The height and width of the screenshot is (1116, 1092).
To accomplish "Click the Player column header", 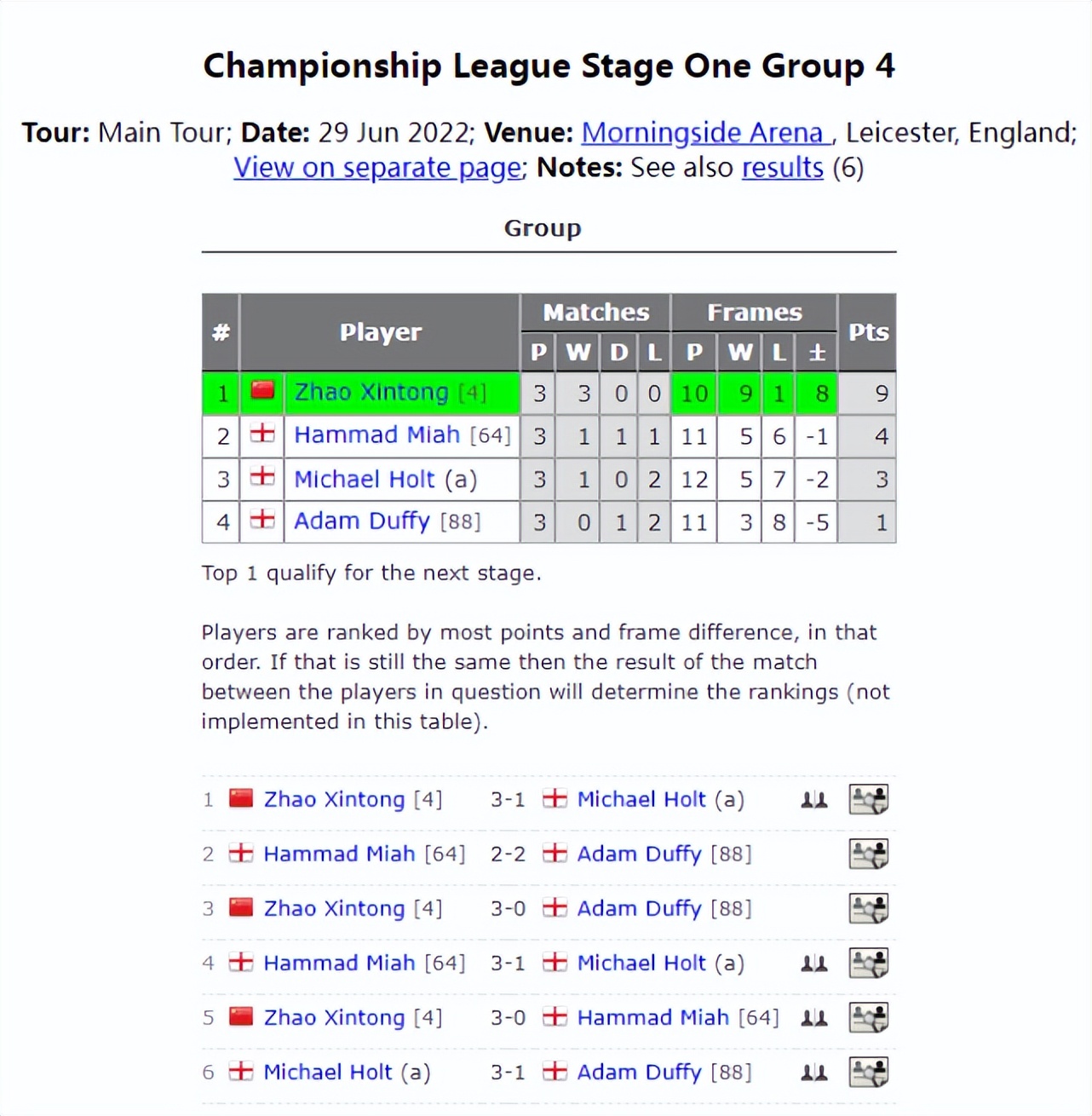I will coord(380,332).
